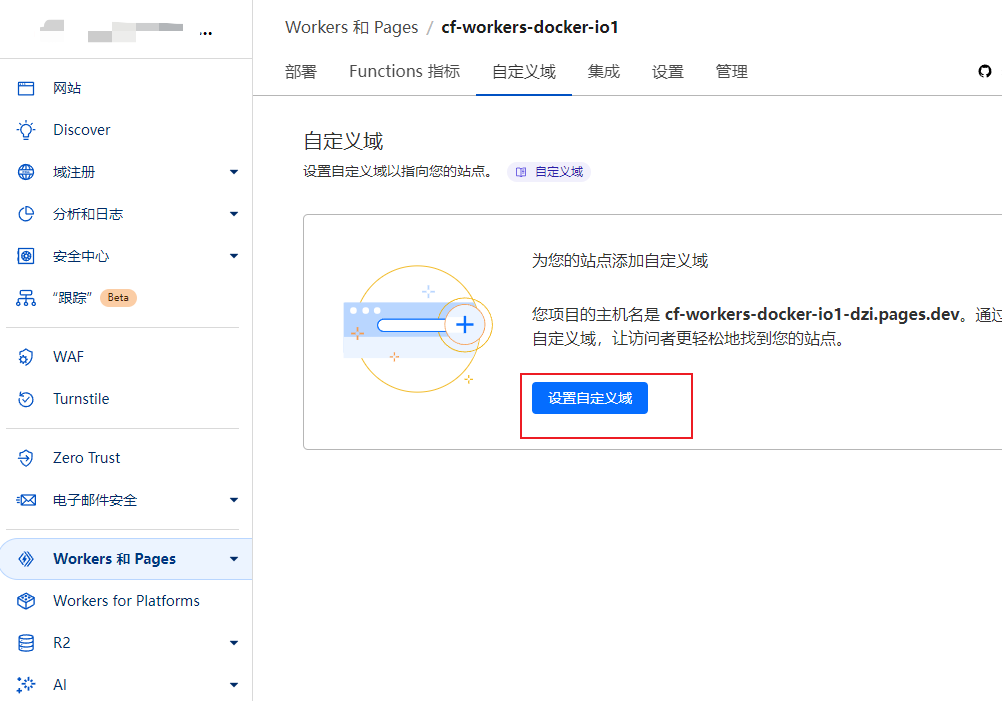This screenshot has width=1002, height=701.
Task: Click the Zero Trust icon
Action: [26, 458]
